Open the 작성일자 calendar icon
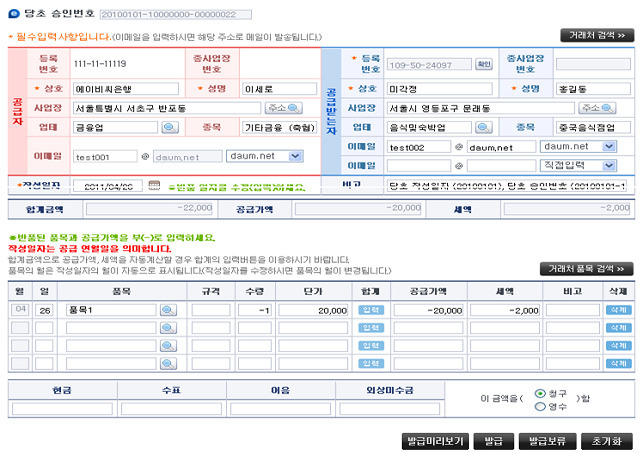 click(x=154, y=185)
